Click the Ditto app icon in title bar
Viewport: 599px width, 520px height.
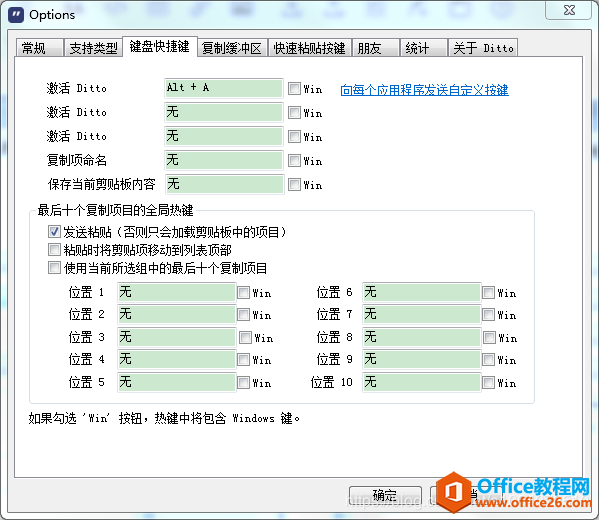tap(16, 15)
